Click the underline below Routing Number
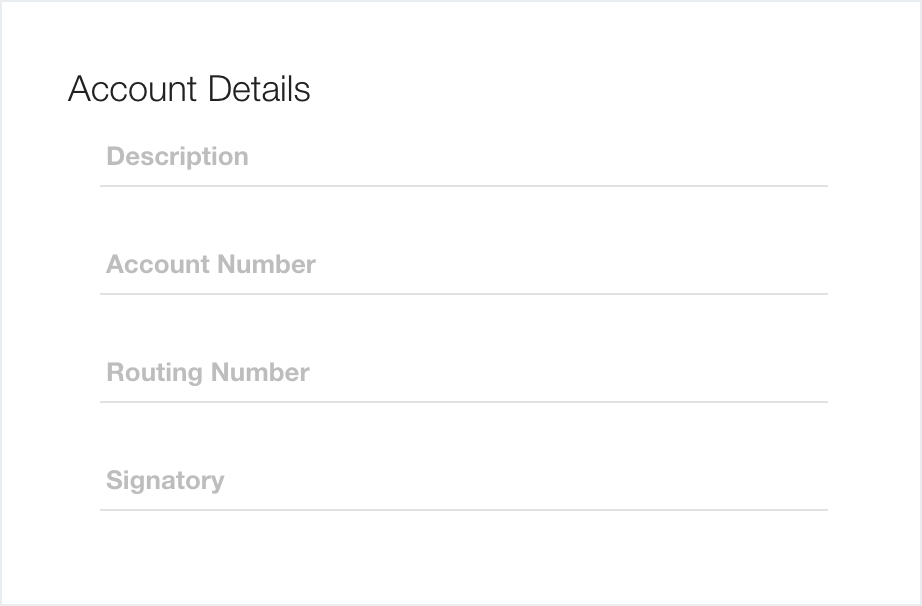 coord(464,402)
